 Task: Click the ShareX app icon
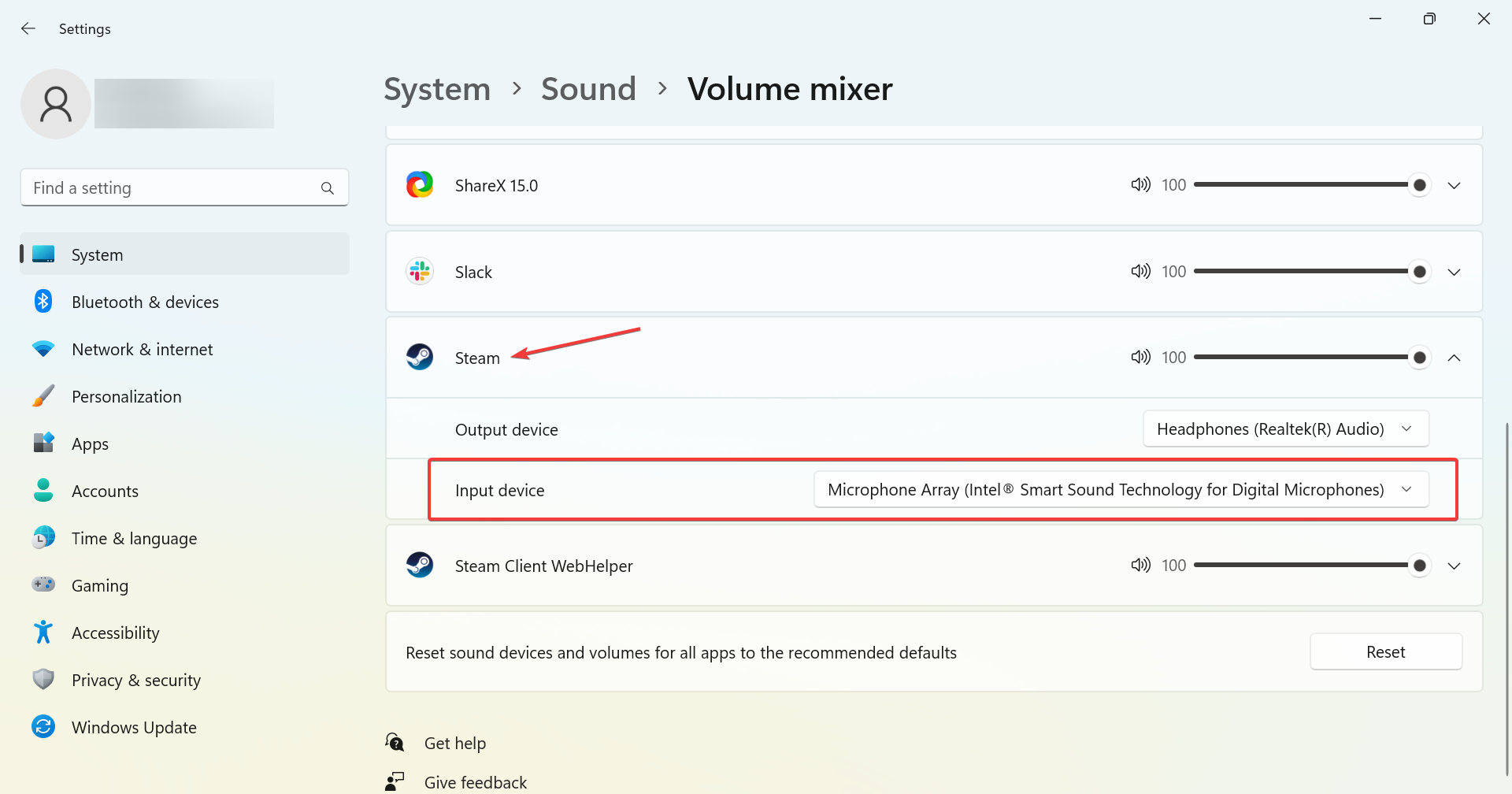pyautogui.click(x=420, y=185)
